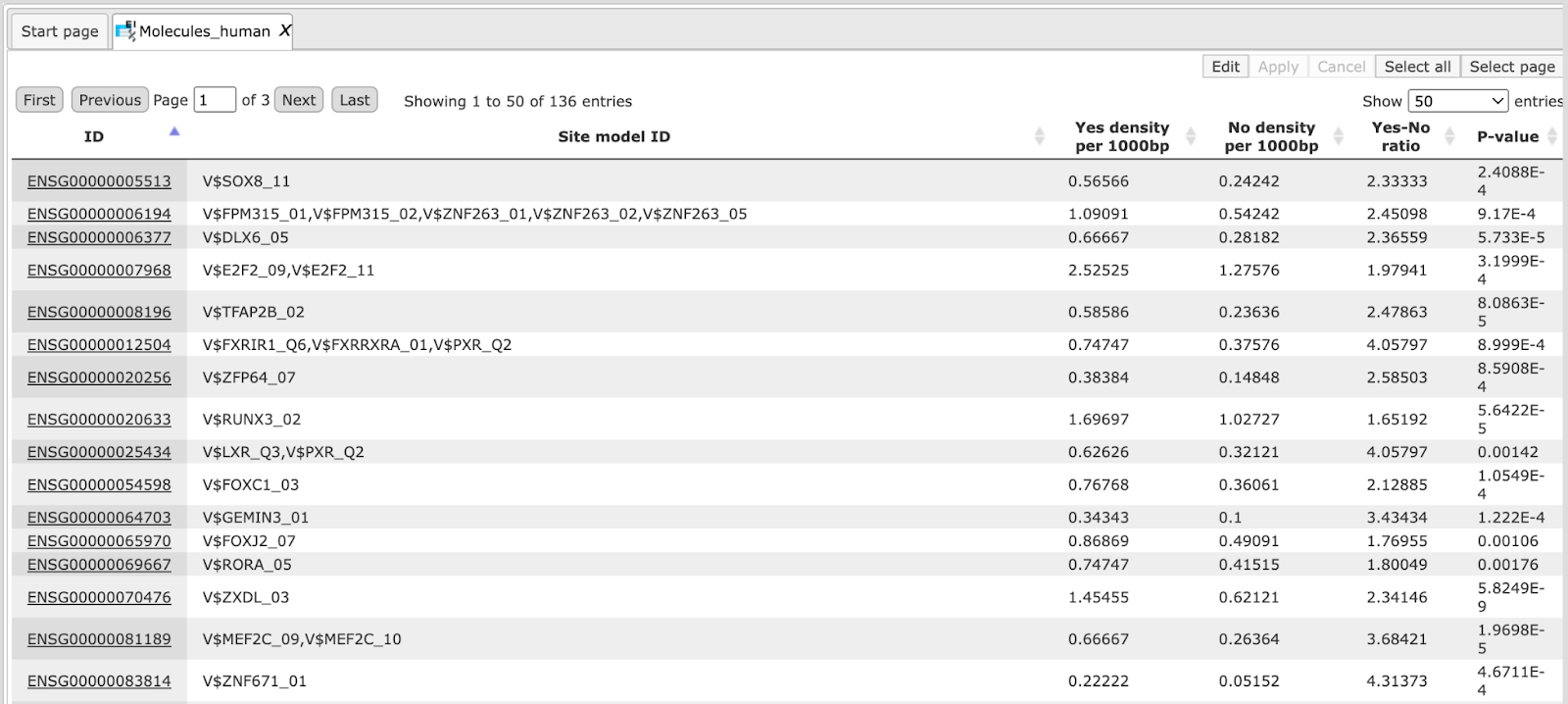1568x704 pixels.
Task: Click the Edit button
Action: (x=1225, y=67)
